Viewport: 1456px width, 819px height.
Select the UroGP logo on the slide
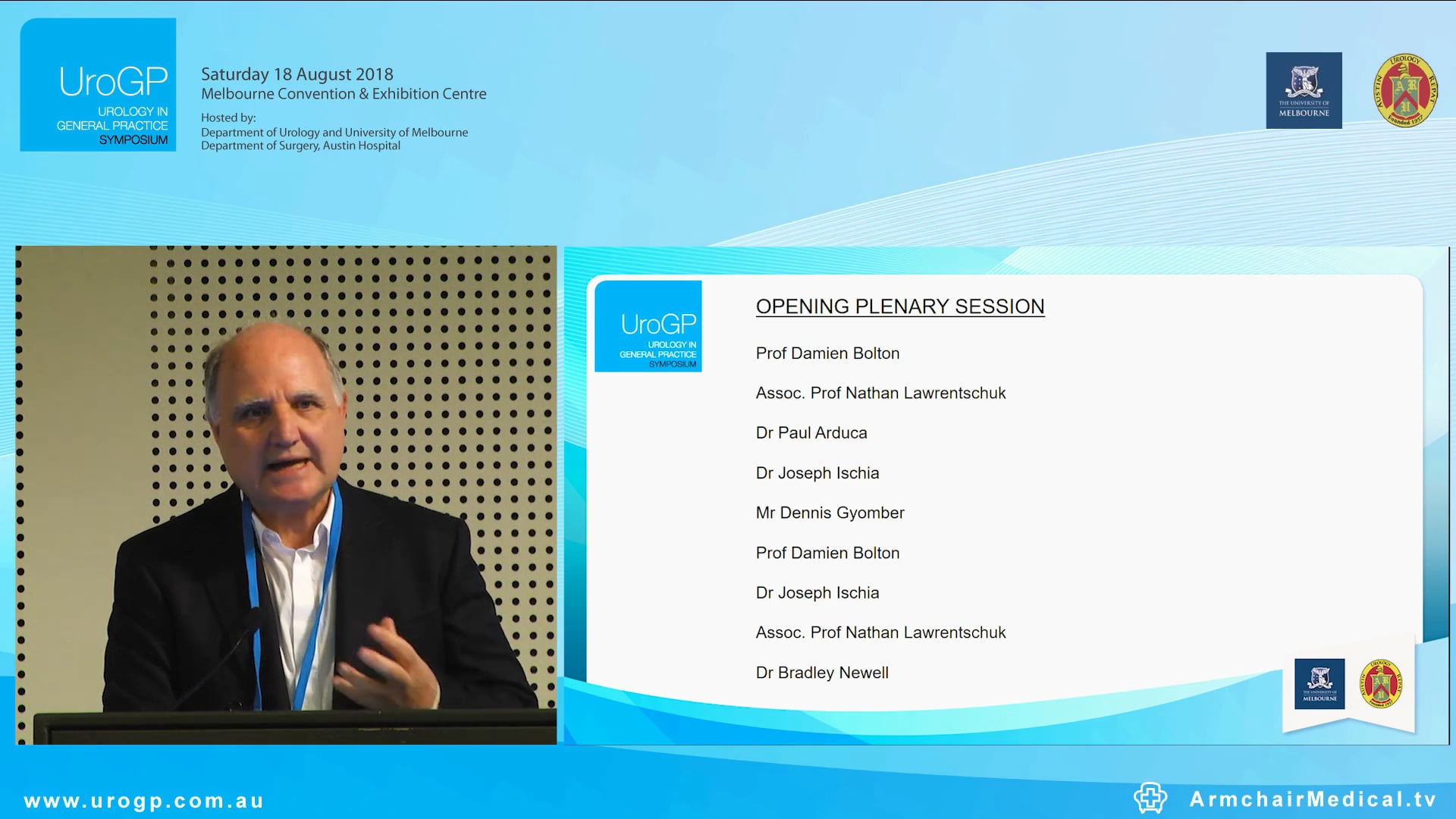tap(648, 327)
